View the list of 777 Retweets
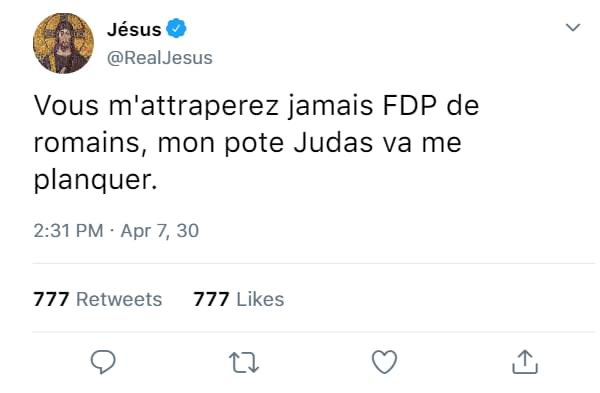The height and width of the screenshot is (393, 600). click(x=98, y=299)
